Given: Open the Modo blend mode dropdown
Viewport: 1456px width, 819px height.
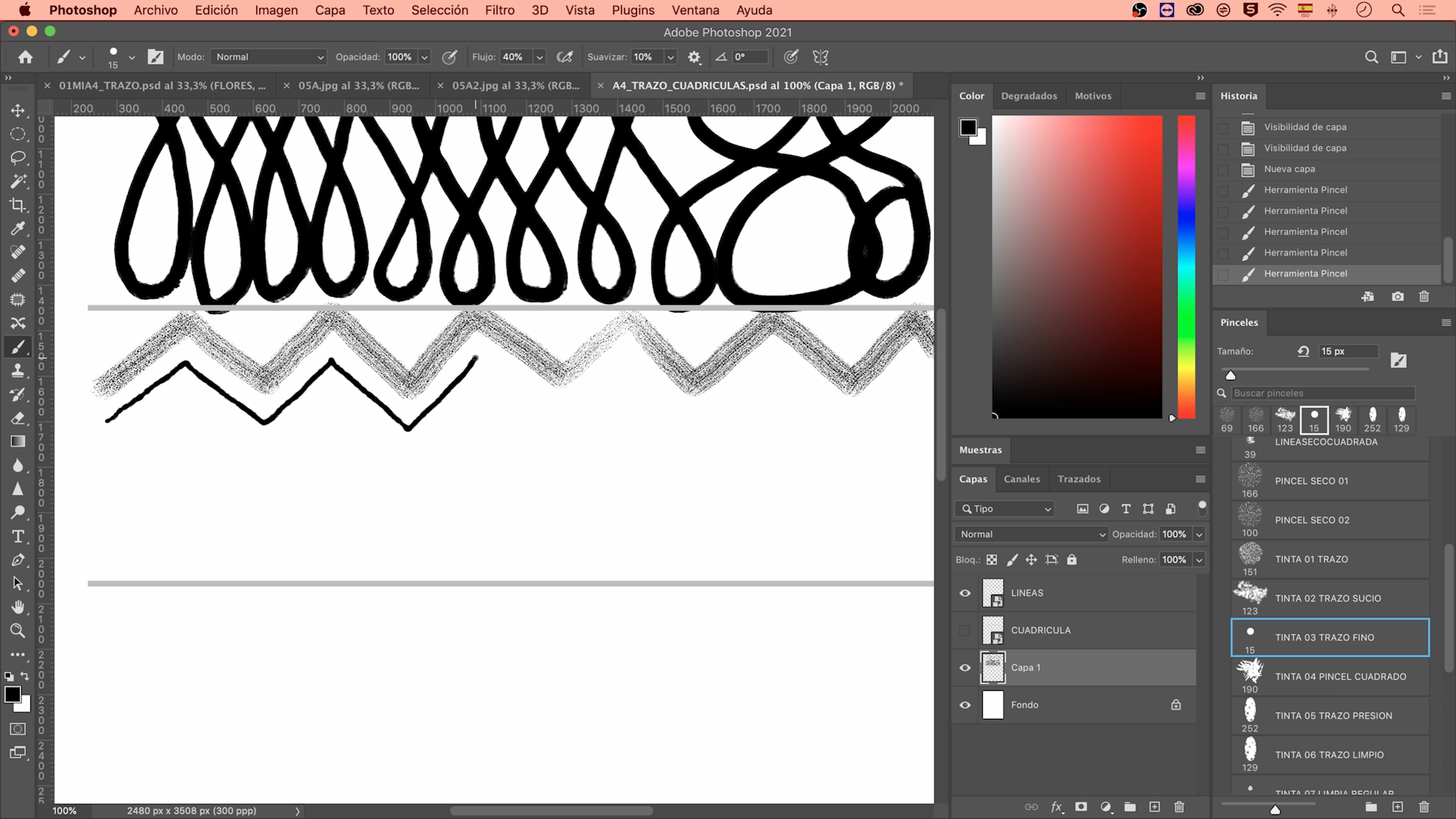Looking at the screenshot, I should point(269,57).
